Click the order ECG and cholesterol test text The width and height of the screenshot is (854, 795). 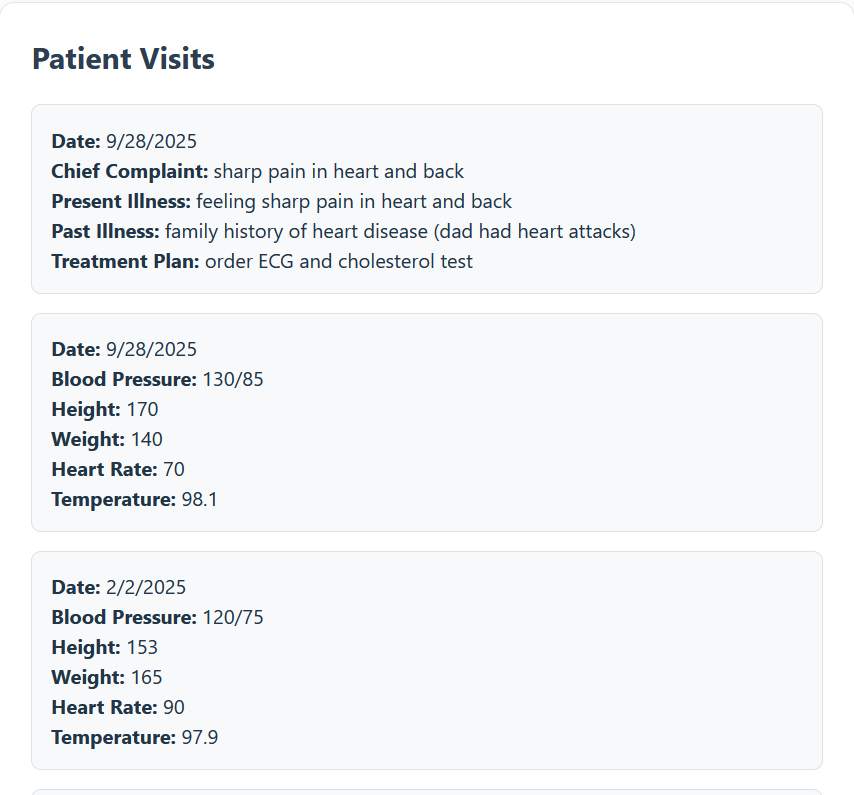(x=338, y=261)
